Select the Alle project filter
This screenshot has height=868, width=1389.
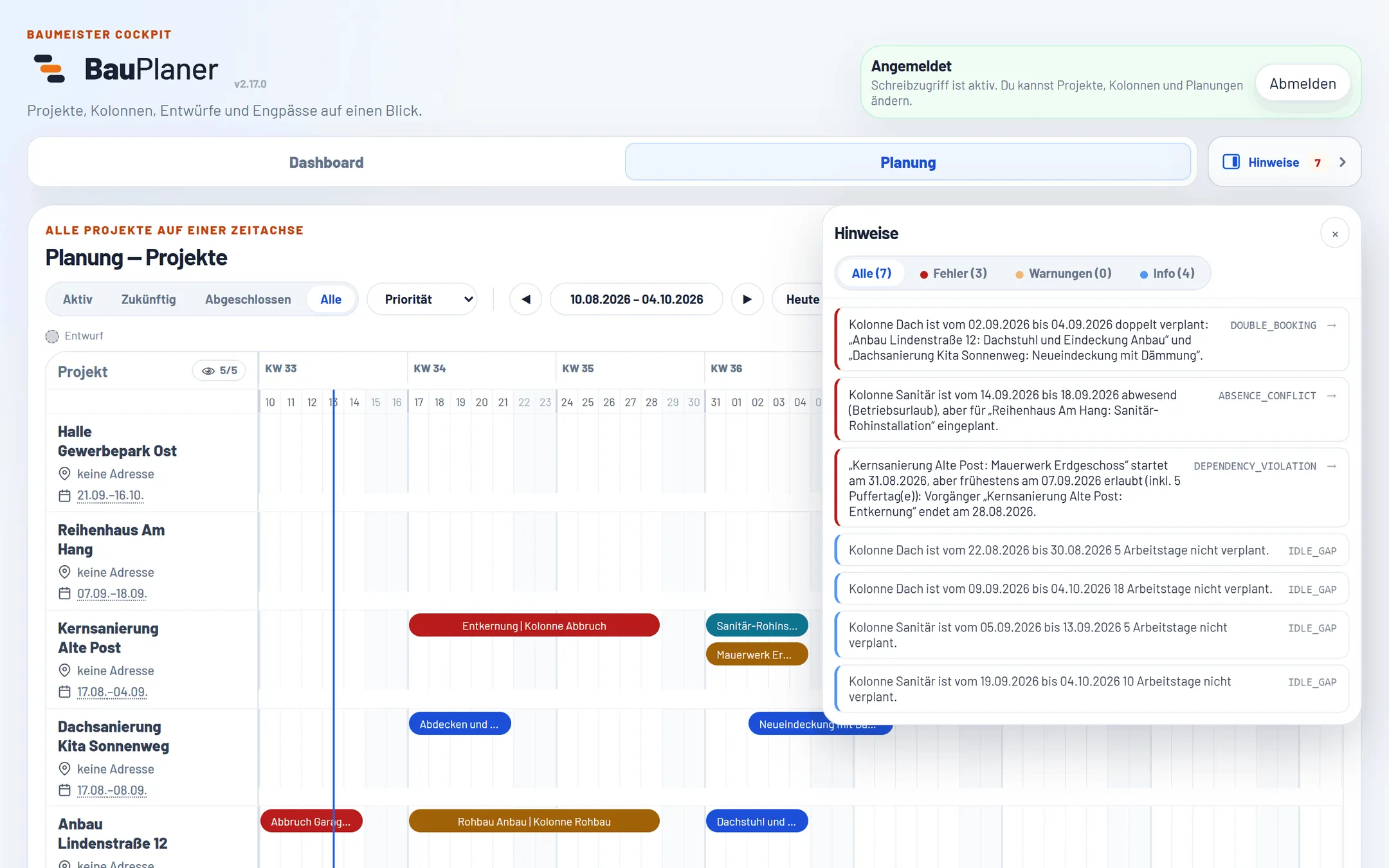[331, 299]
